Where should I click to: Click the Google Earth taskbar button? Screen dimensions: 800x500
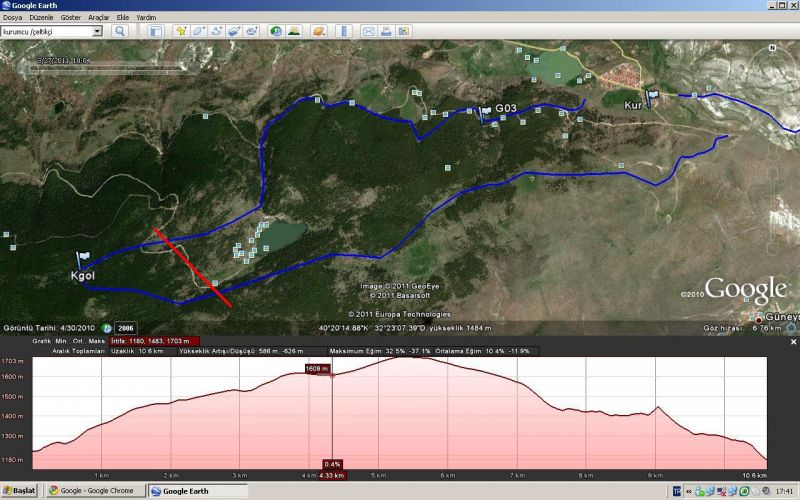[198, 491]
